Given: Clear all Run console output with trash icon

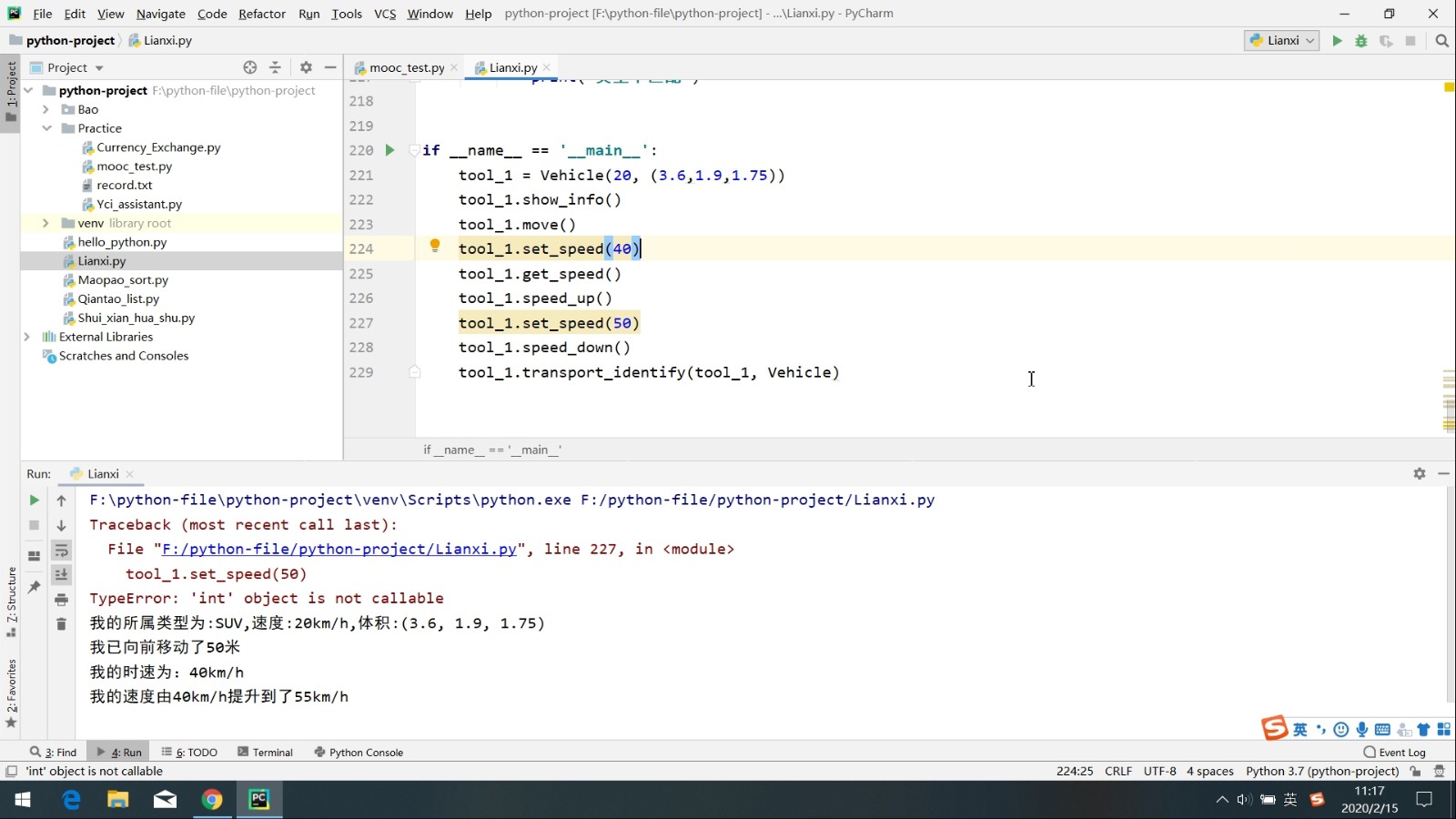Looking at the screenshot, I should tap(61, 624).
